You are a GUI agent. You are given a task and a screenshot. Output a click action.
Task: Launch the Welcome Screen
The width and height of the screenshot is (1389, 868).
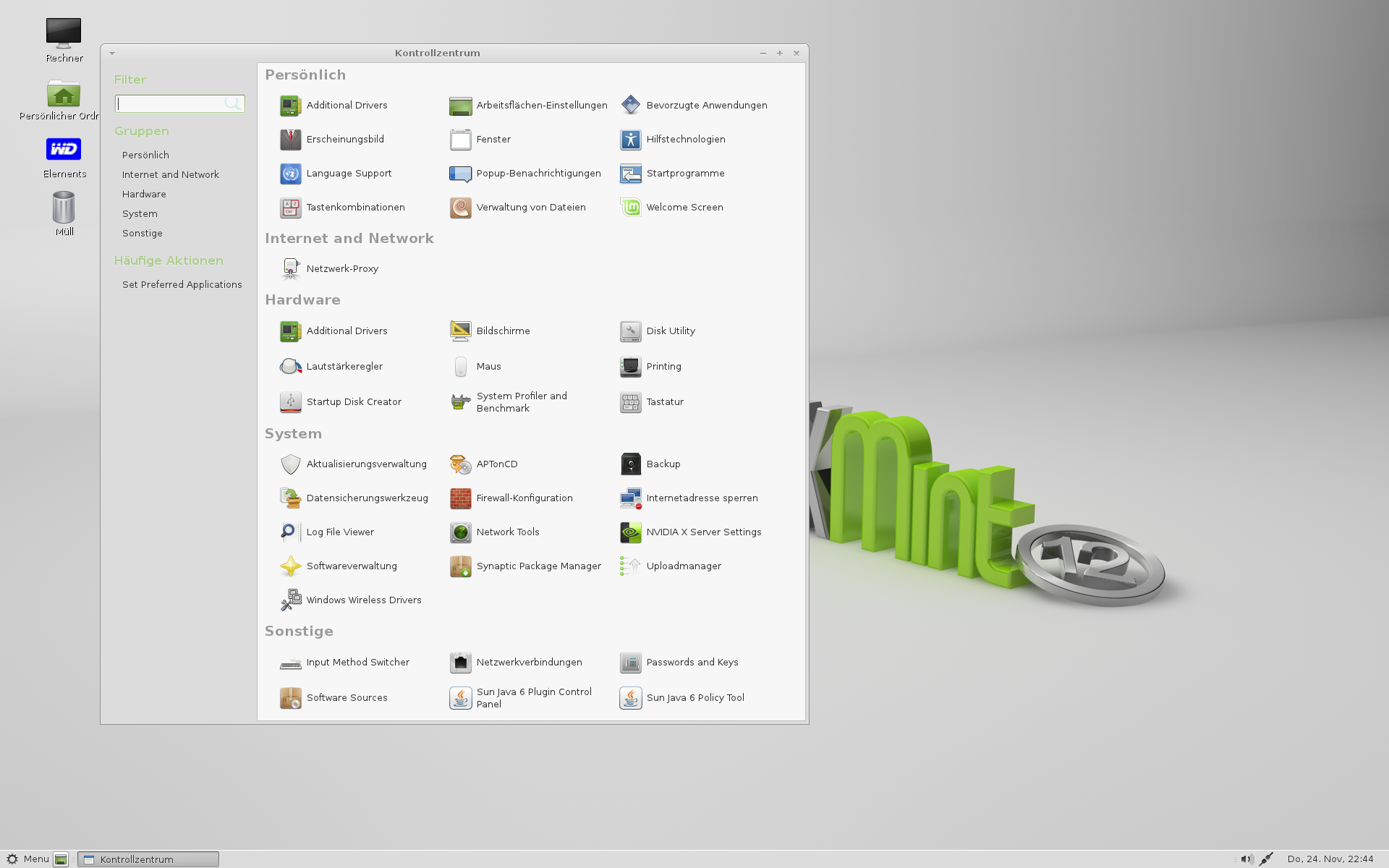[x=684, y=207]
